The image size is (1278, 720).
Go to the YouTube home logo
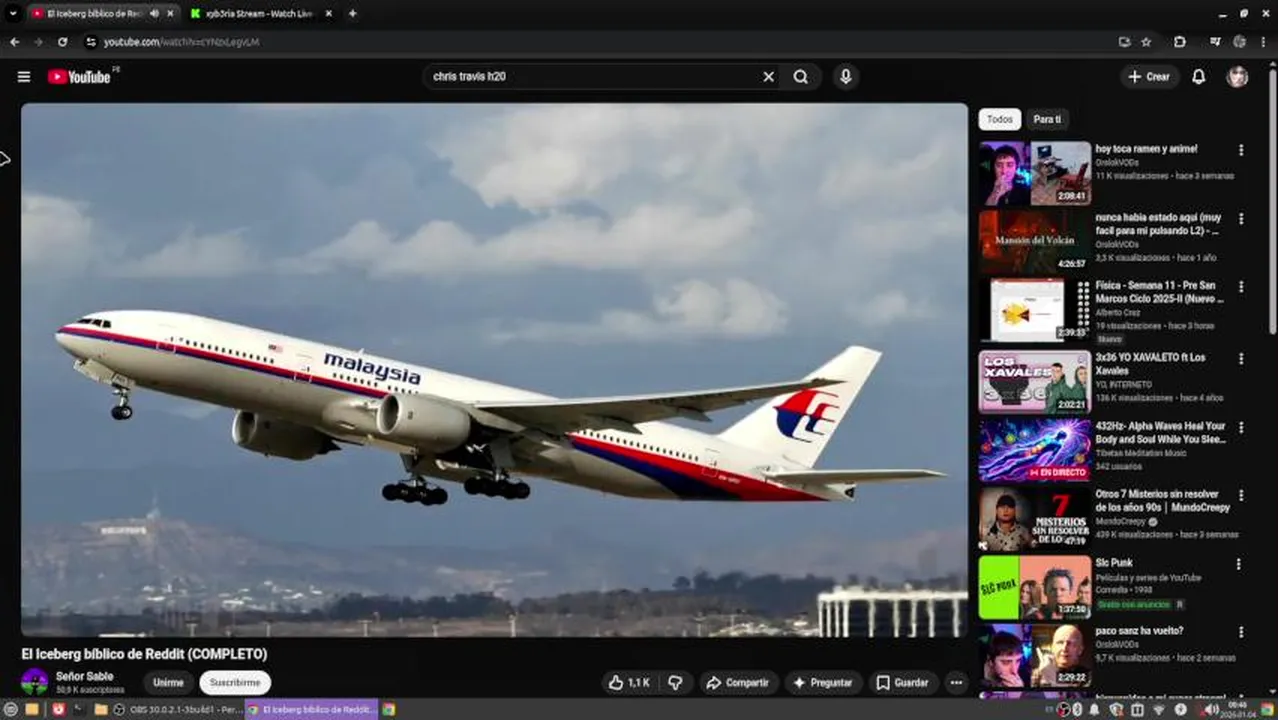[x=78, y=77]
